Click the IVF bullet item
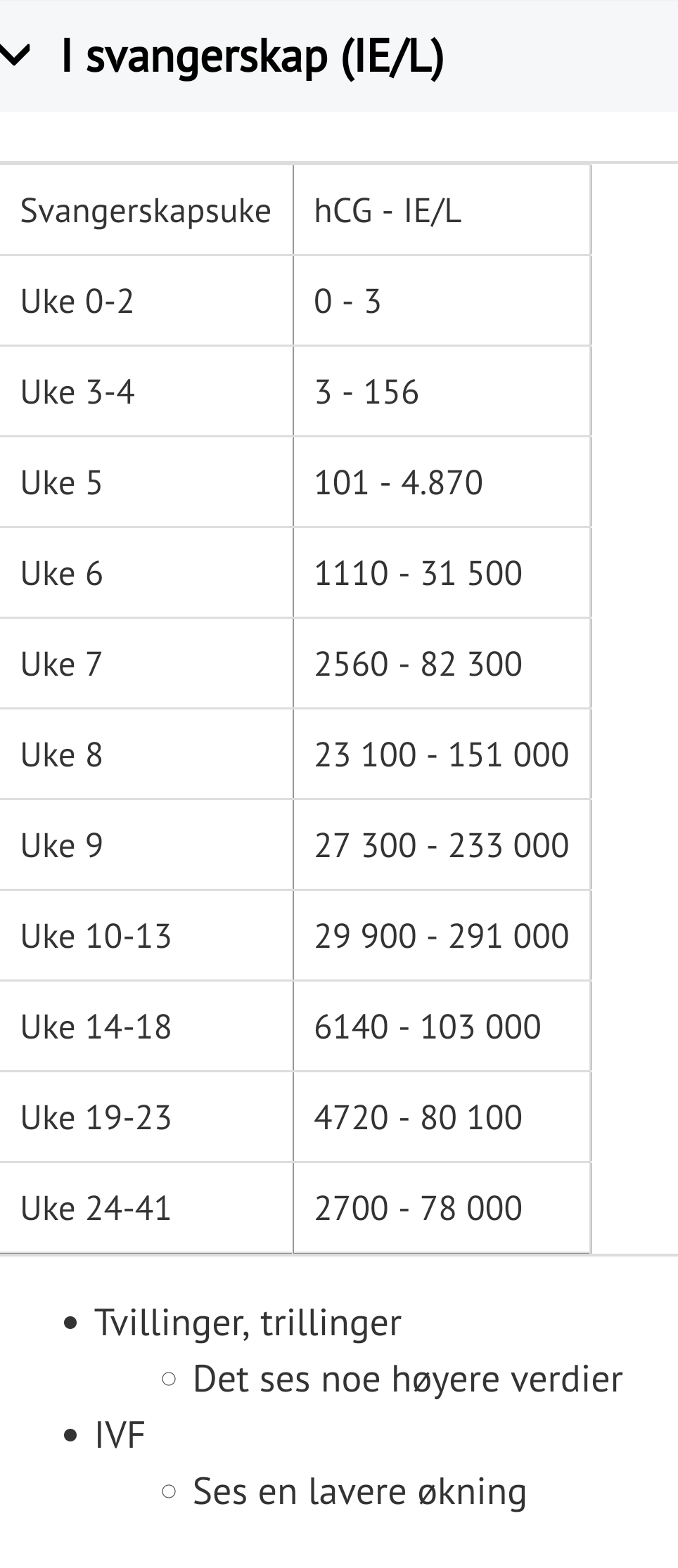The width and height of the screenshot is (678, 1568). 120,1435
